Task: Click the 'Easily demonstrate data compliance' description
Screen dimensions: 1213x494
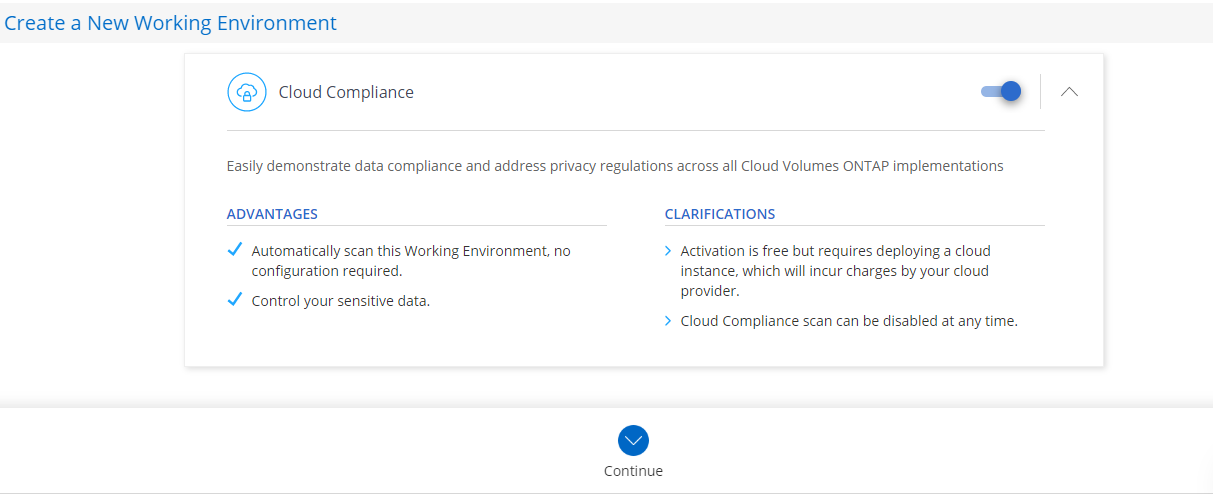Action: (x=614, y=166)
